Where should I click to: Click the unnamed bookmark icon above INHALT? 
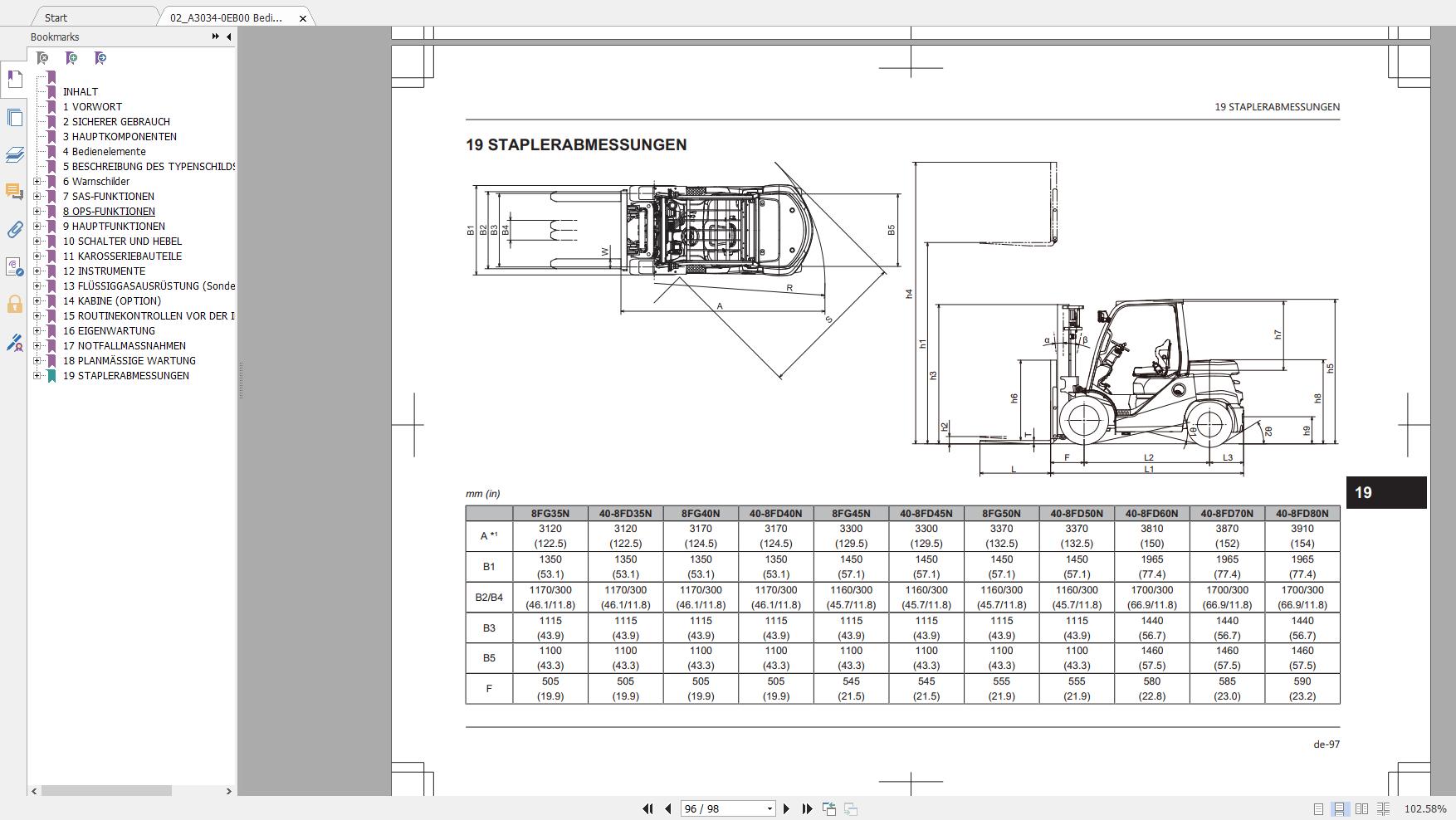[x=51, y=77]
